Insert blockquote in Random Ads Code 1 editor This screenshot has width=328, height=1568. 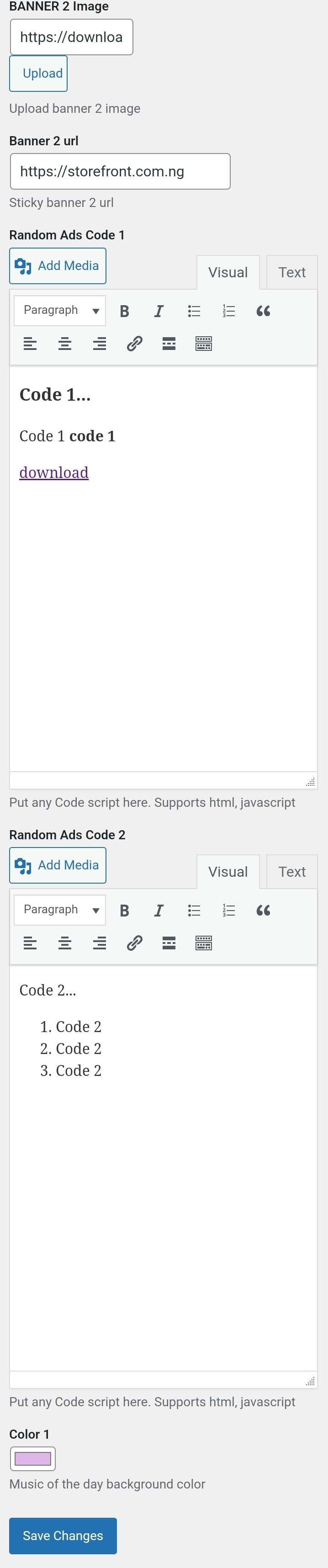point(263,311)
